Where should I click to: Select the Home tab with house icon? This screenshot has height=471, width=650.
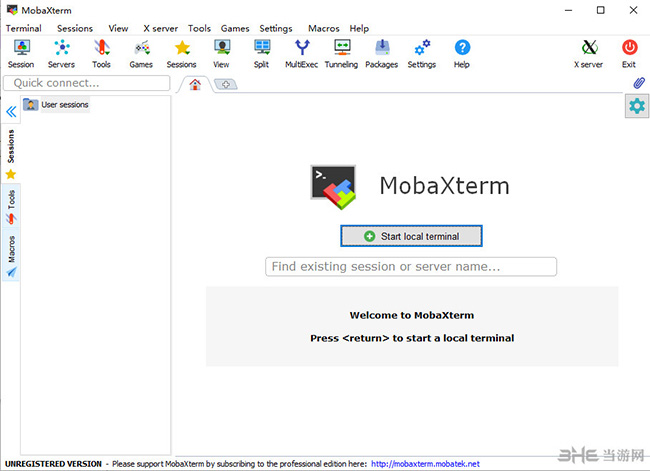[195, 85]
